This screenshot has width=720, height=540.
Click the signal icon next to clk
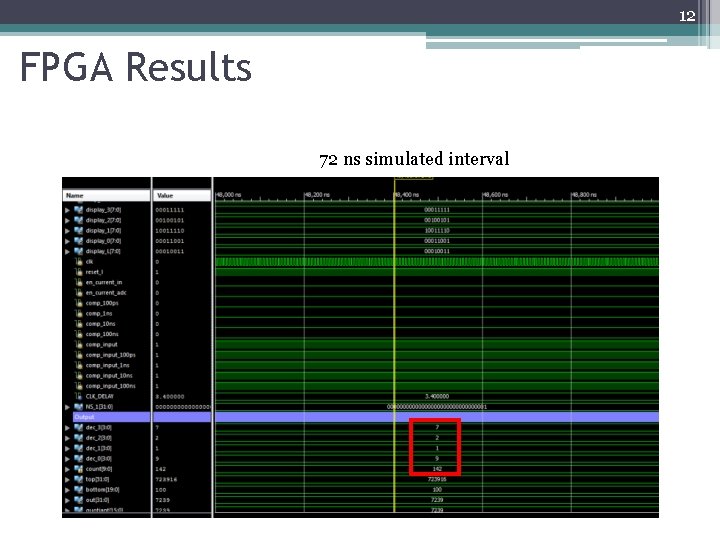point(79,262)
